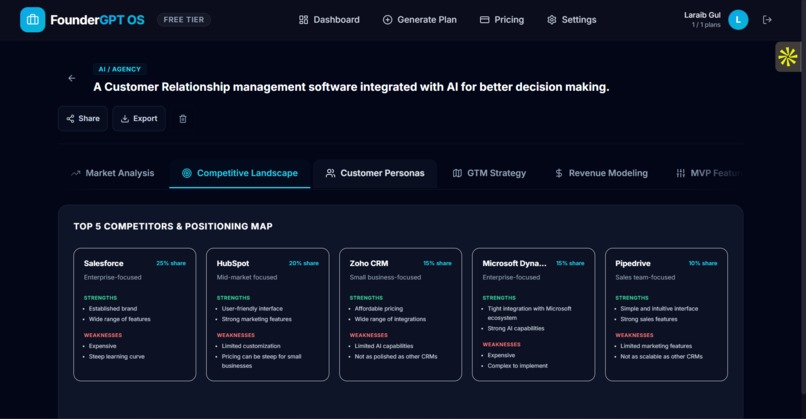Click the user avatar with letter L

738,20
